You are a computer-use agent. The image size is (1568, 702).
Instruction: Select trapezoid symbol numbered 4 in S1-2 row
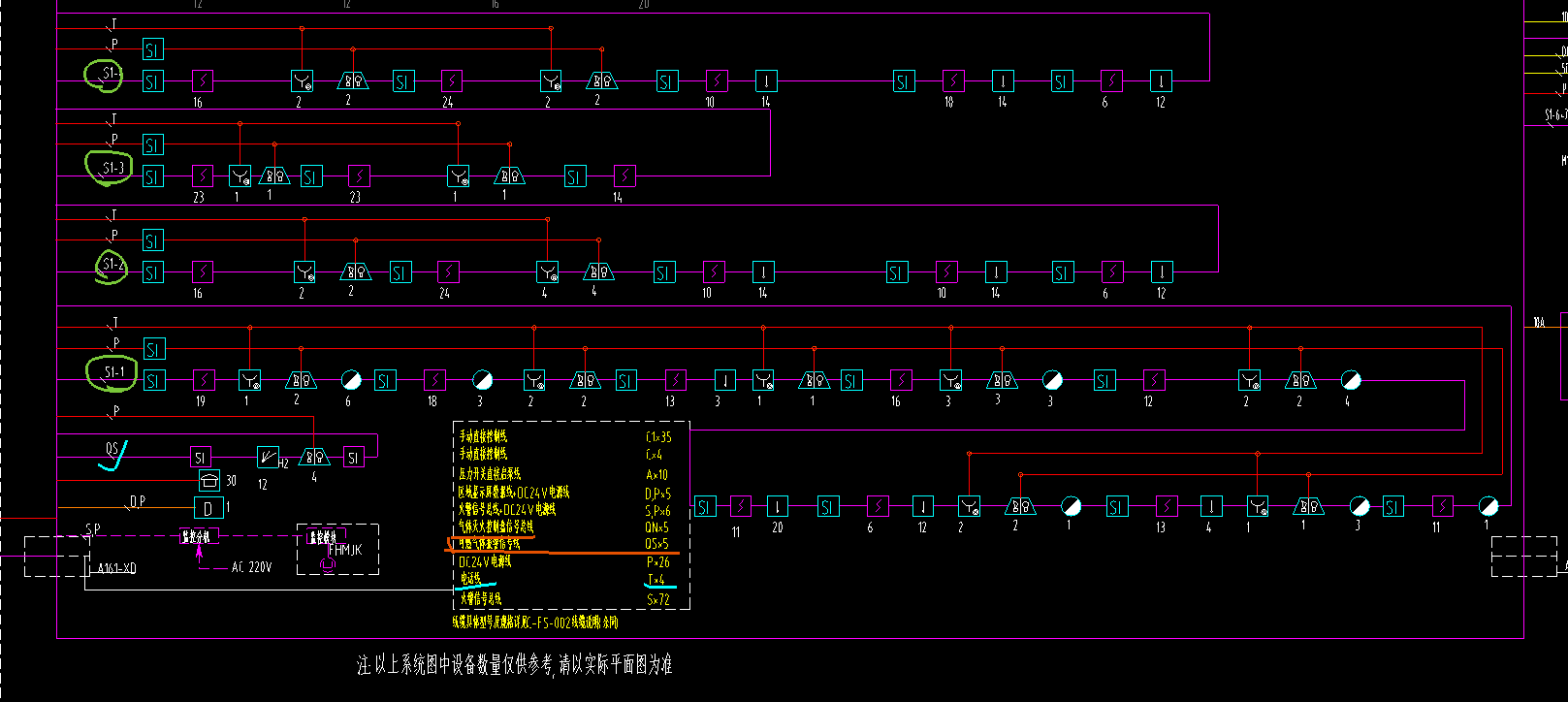coord(598,272)
